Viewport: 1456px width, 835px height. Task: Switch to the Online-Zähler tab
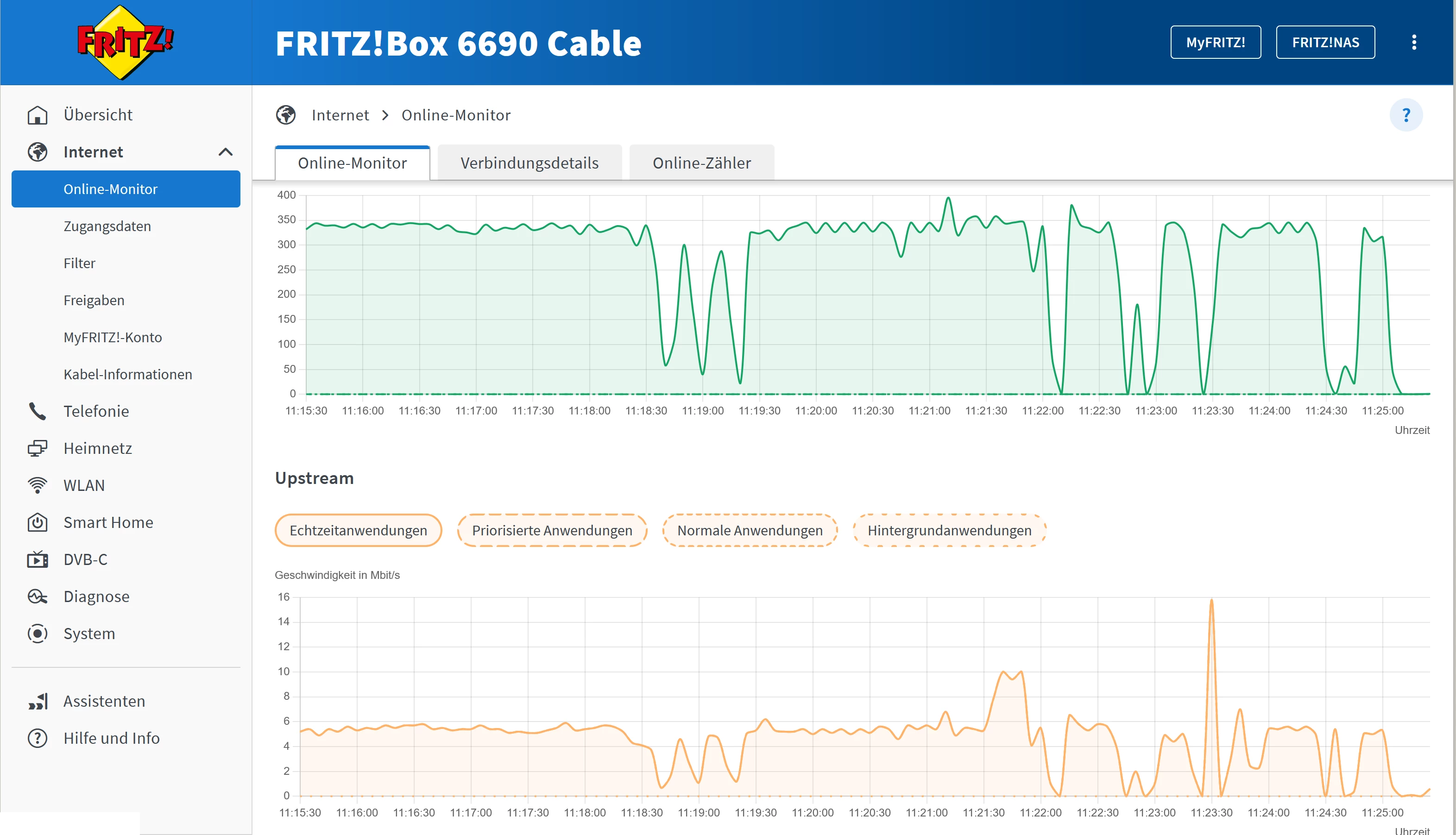[x=701, y=163]
